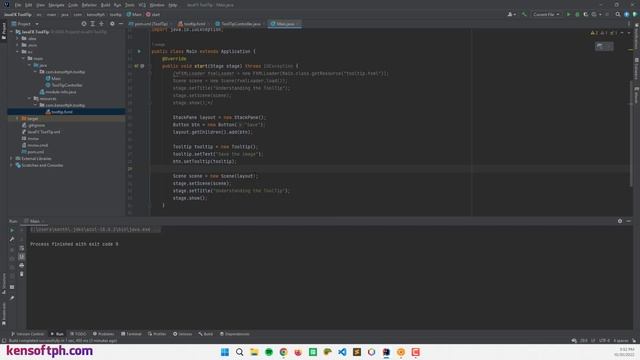This screenshot has width=640, height=360.
Task: Hide the Project panel with the minus icon
Action: [x=121, y=24]
